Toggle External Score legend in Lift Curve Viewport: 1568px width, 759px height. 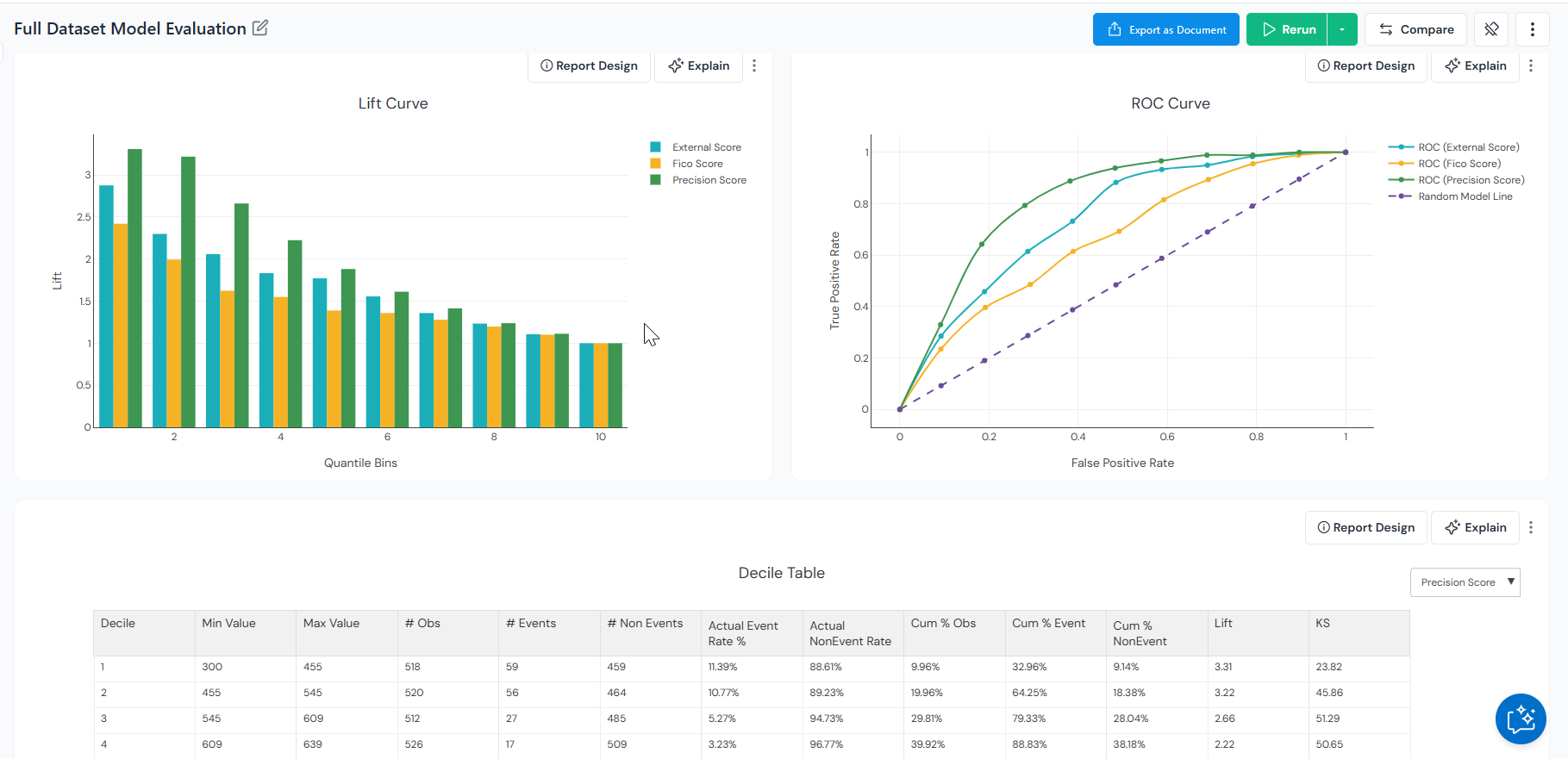697,147
